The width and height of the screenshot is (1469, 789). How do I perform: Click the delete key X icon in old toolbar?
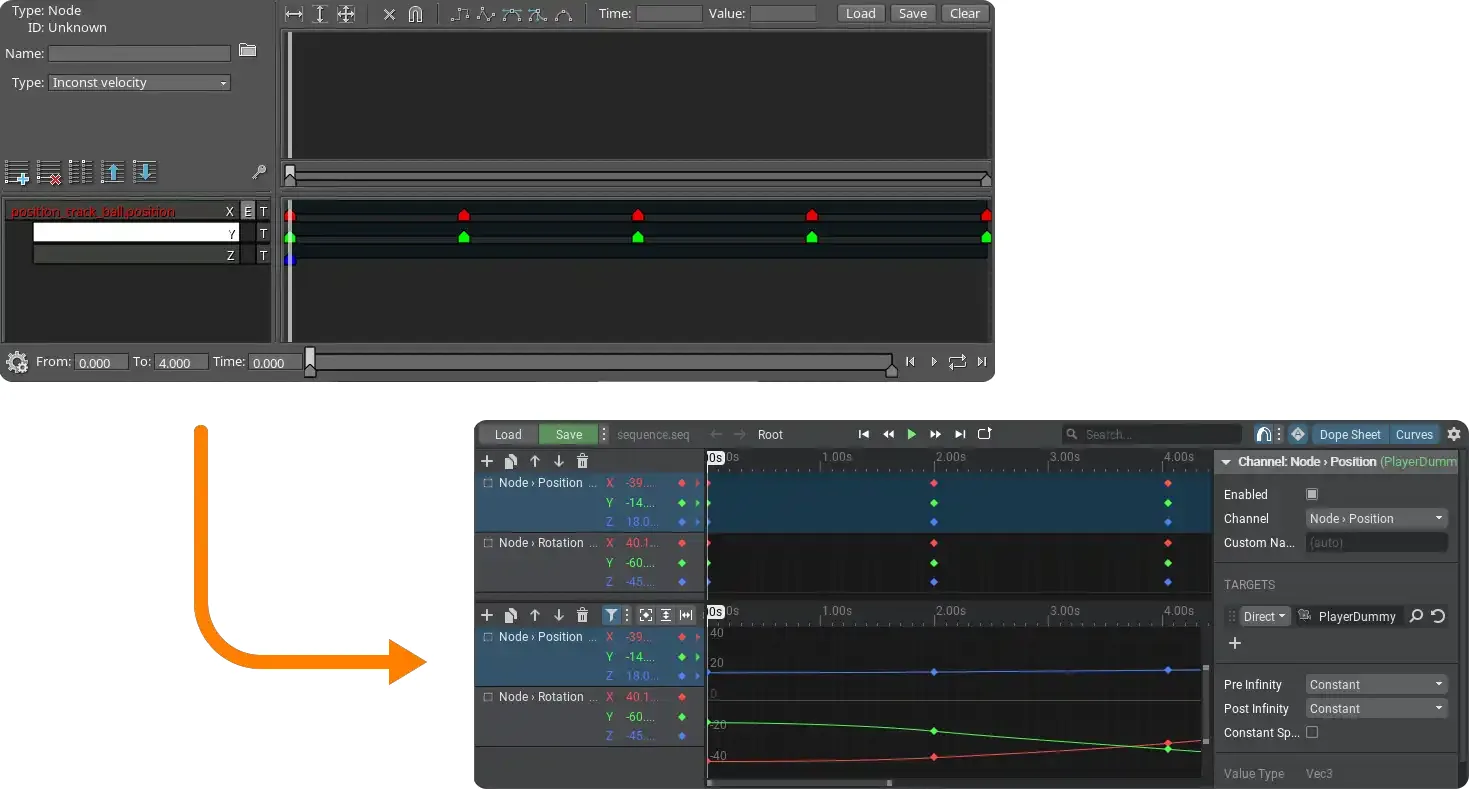coord(389,14)
